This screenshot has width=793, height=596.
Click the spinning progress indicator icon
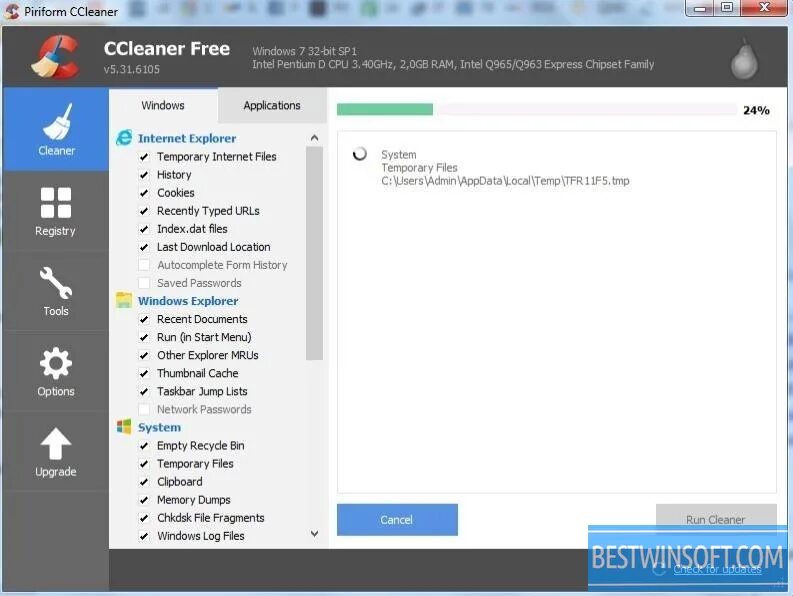click(360, 153)
